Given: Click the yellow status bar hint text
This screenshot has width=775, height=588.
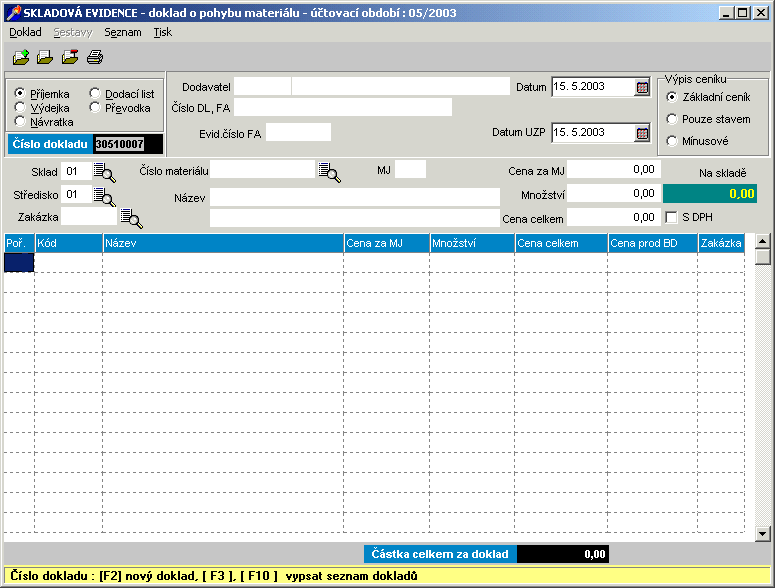Looking at the screenshot, I should [214, 576].
